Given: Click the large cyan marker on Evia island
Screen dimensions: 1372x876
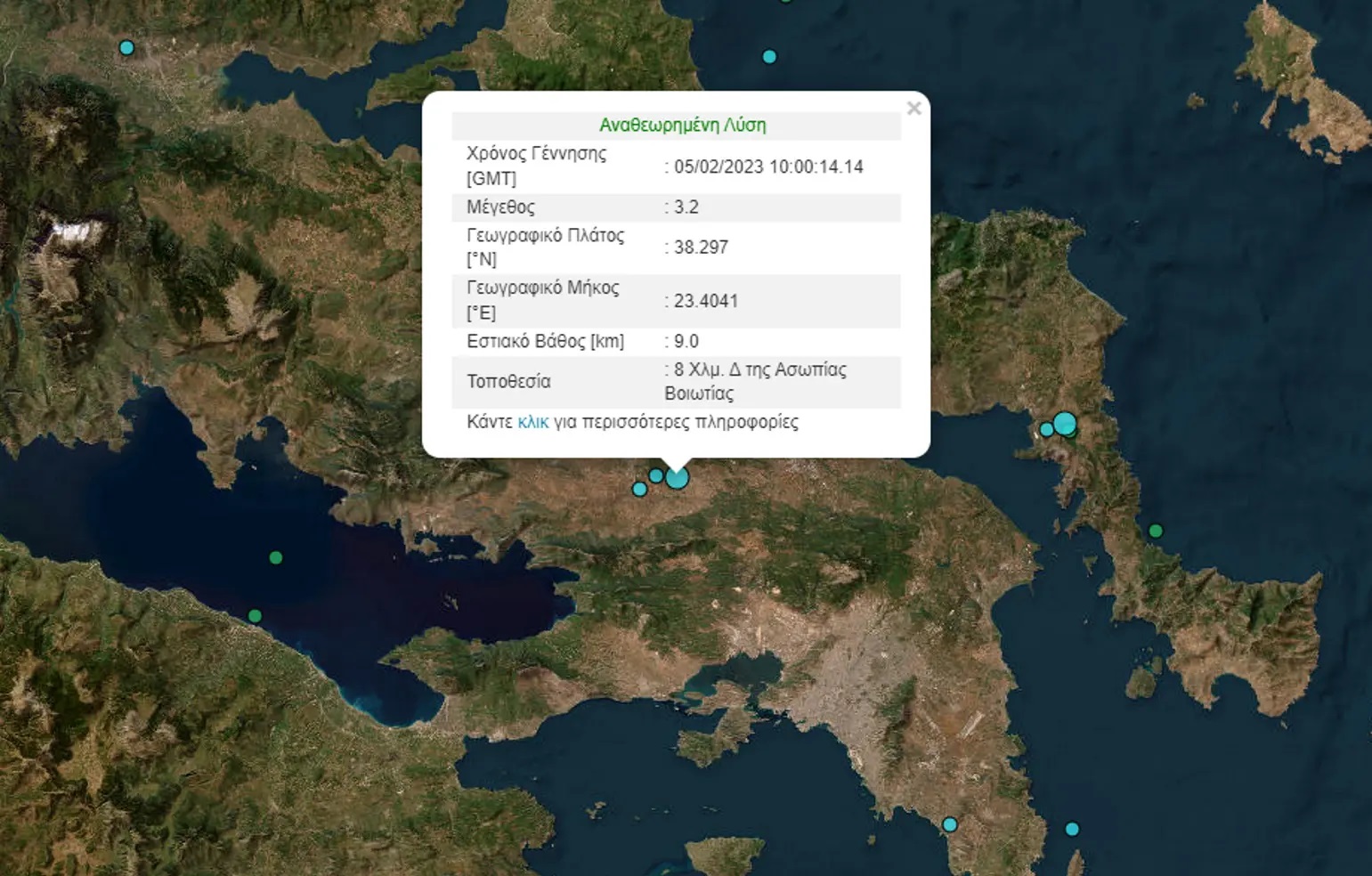Looking at the screenshot, I should (1065, 423).
